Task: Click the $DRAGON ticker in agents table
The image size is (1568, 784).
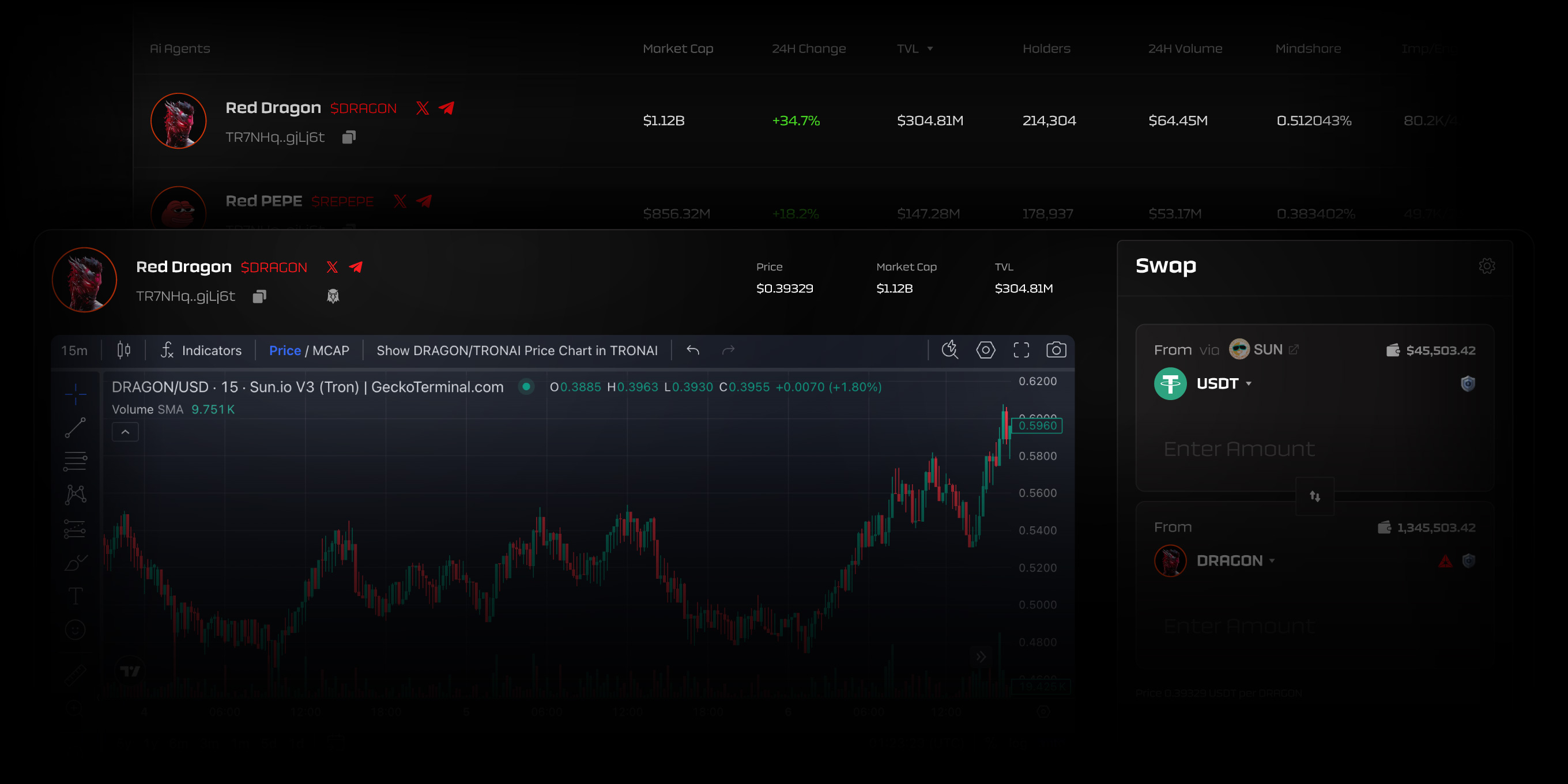Action: 363,108
